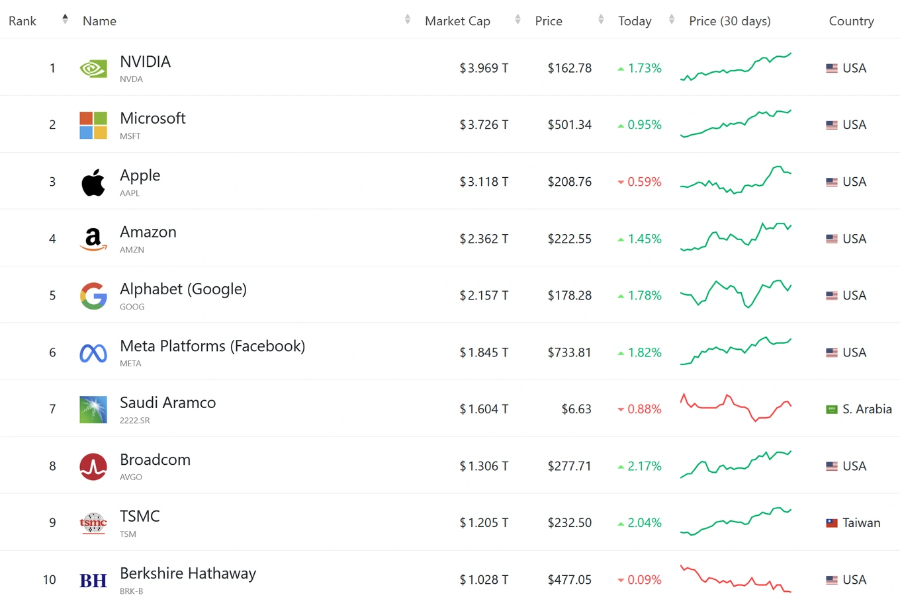
Task: Click Saudi Aramco 30-day price chart
Action: 736,408
